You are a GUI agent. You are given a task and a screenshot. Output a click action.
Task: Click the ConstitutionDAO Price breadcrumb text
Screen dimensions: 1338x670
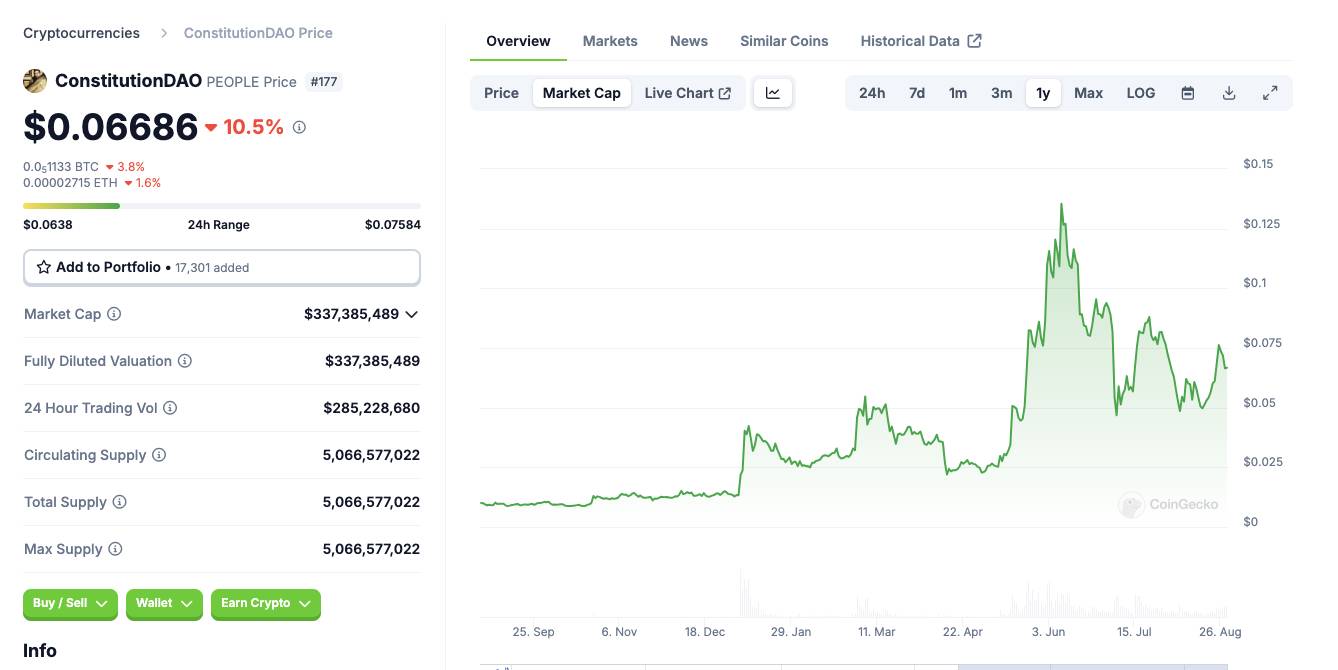258,33
